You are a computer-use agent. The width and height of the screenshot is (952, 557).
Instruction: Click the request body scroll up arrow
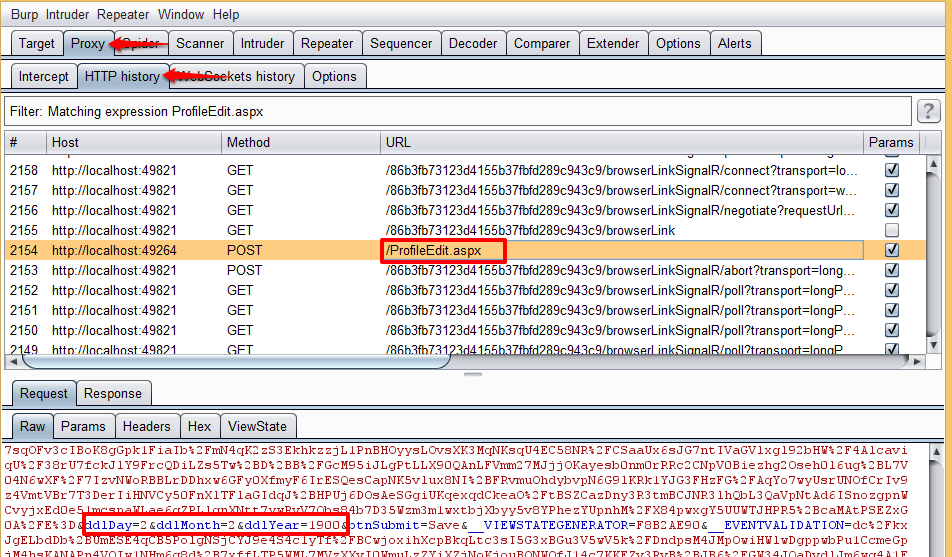click(936, 452)
